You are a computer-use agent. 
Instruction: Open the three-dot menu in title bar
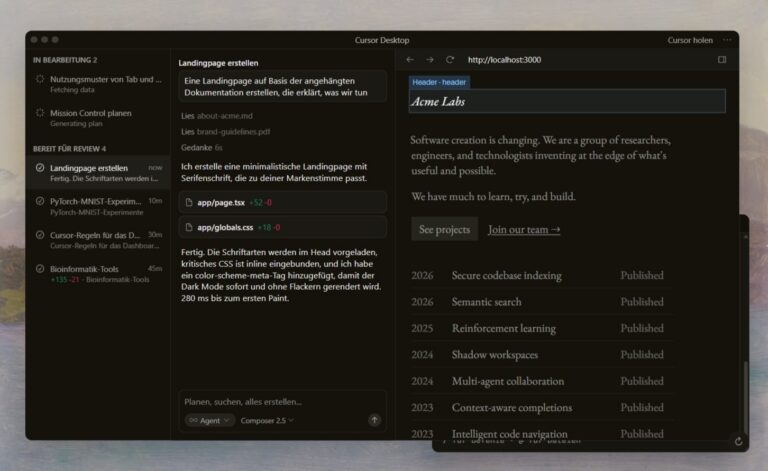tap(727, 40)
